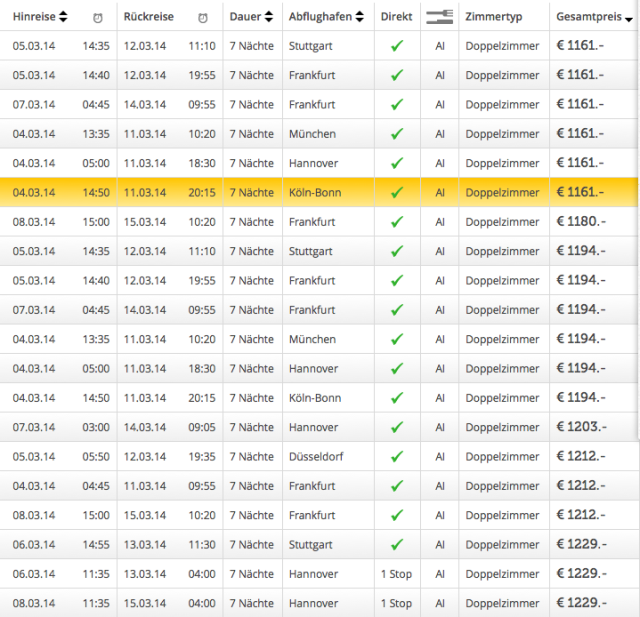
Task: Click green checkmark in the € 1180 row
Action: coord(397,222)
